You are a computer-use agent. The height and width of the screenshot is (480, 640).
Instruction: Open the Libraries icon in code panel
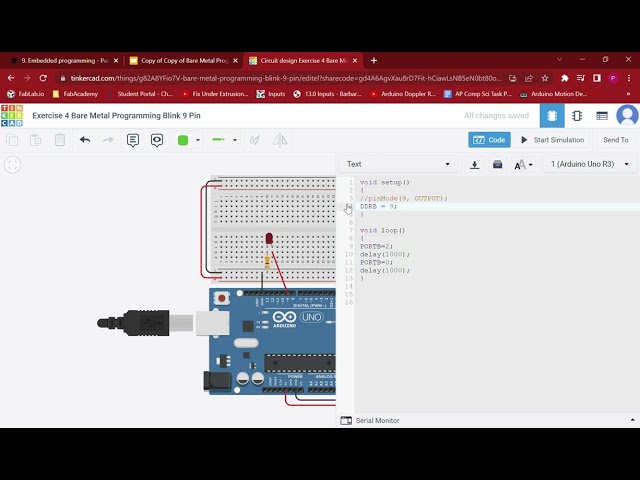point(497,164)
